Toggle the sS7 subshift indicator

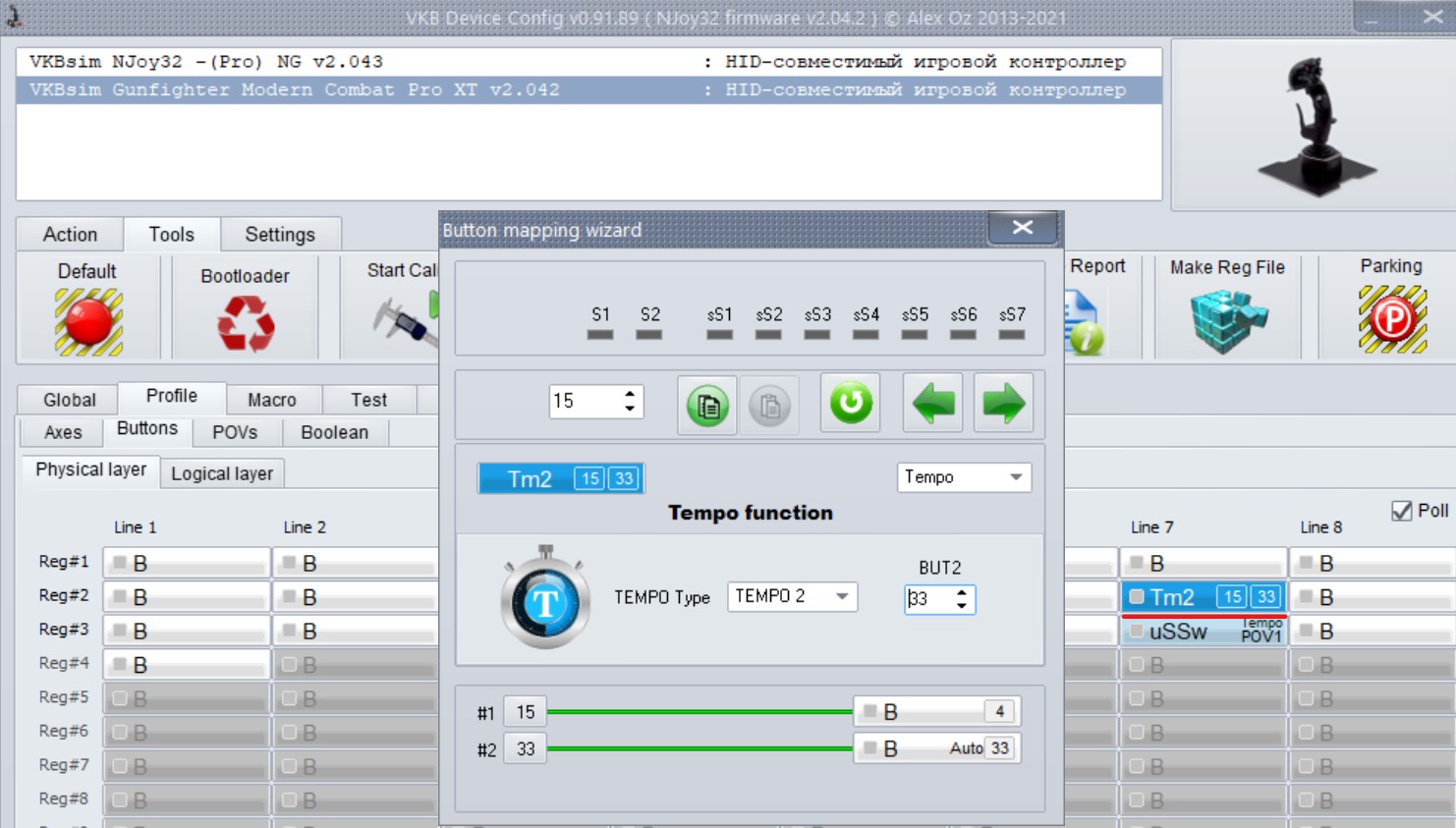coord(1012,335)
